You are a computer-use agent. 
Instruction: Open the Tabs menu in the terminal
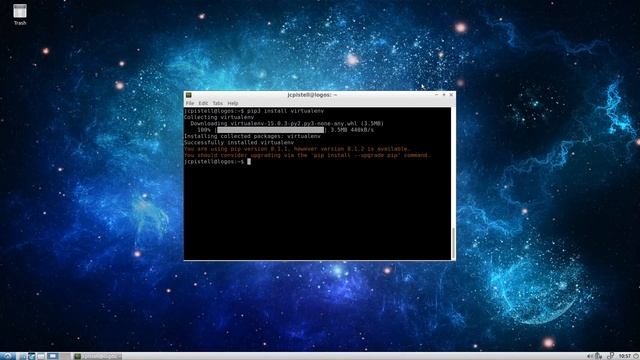pos(218,103)
